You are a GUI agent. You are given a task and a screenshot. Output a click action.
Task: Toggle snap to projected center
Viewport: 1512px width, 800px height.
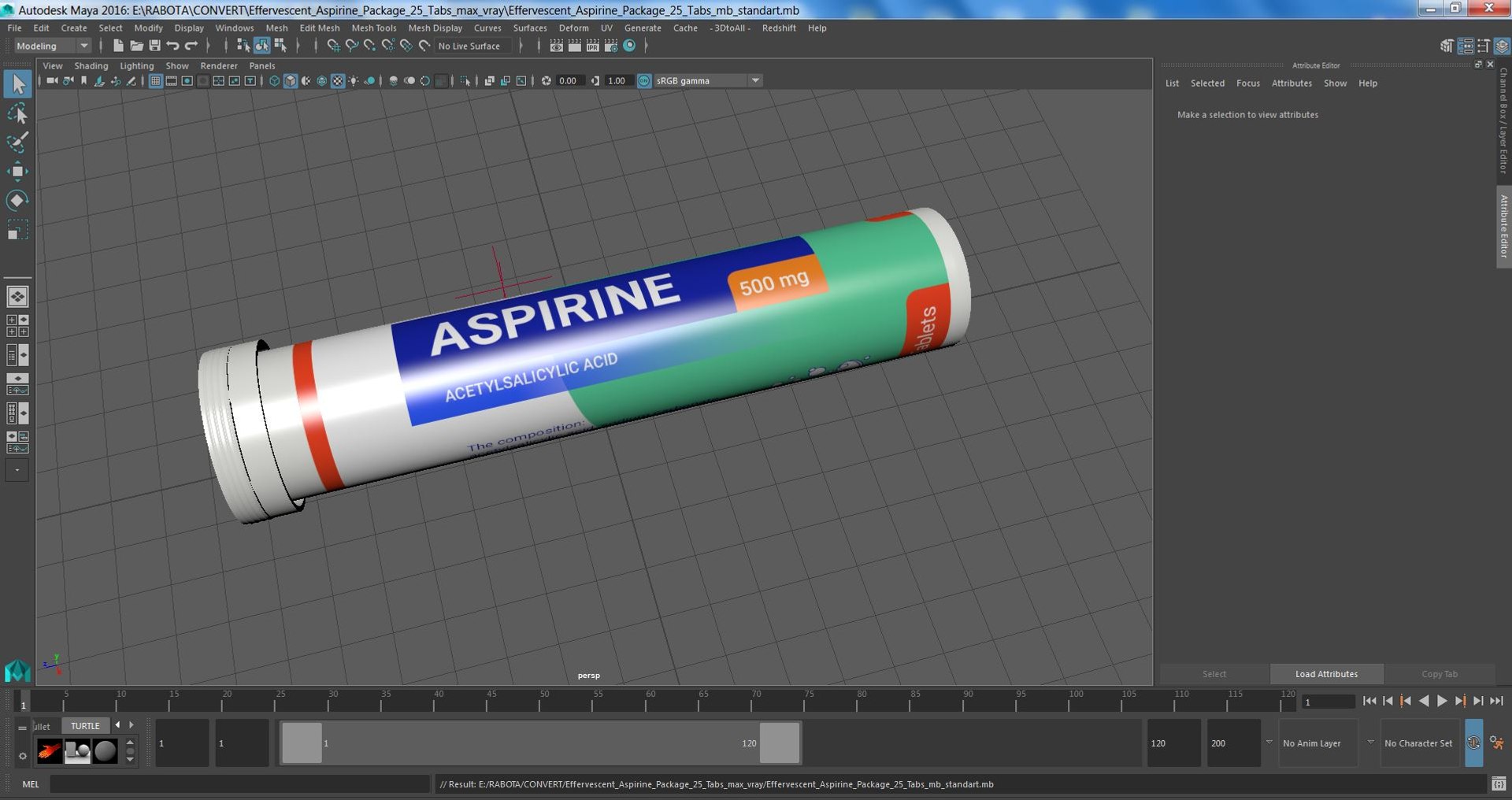387,46
